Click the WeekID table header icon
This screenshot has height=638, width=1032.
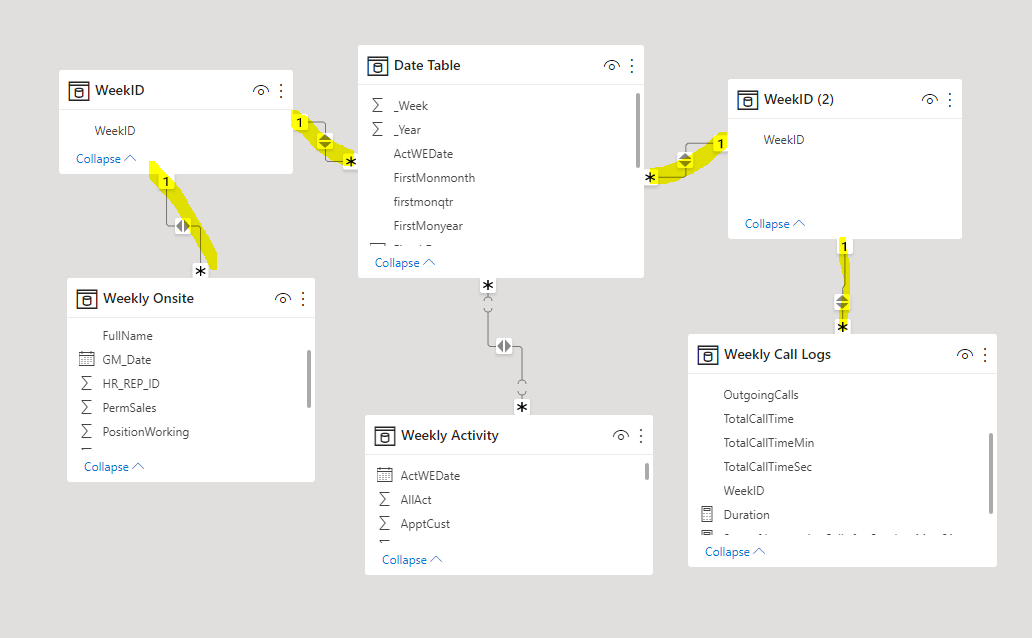78,91
